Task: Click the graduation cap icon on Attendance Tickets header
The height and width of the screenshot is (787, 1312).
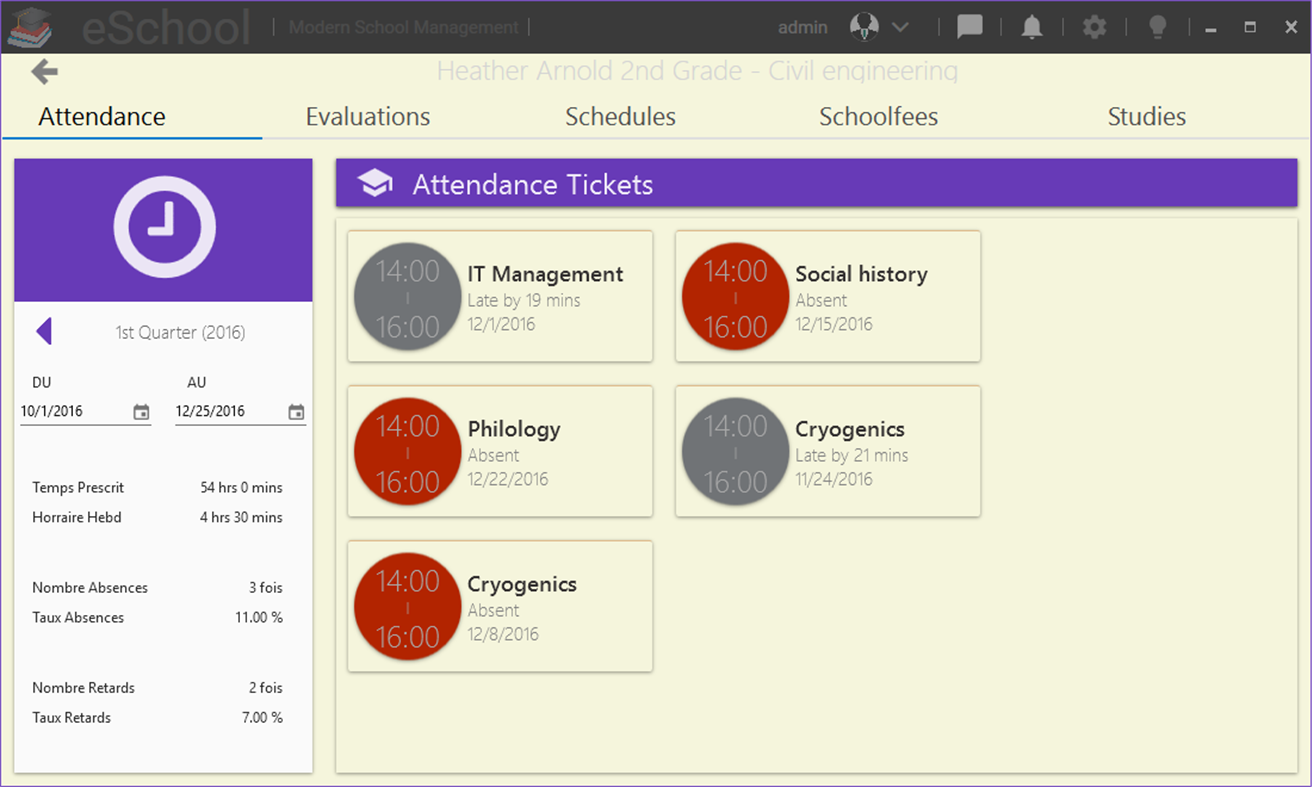Action: tap(375, 183)
